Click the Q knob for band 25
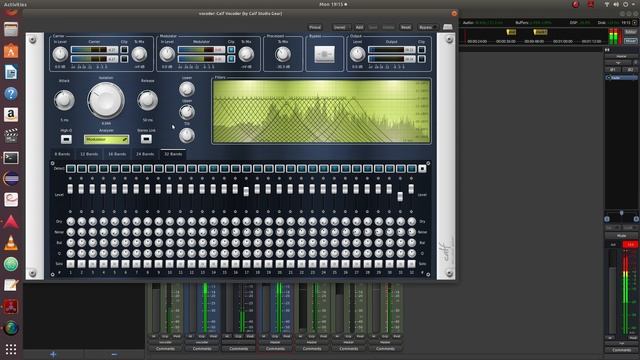The image size is (640, 360). pyautogui.click(x=335, y=253)
